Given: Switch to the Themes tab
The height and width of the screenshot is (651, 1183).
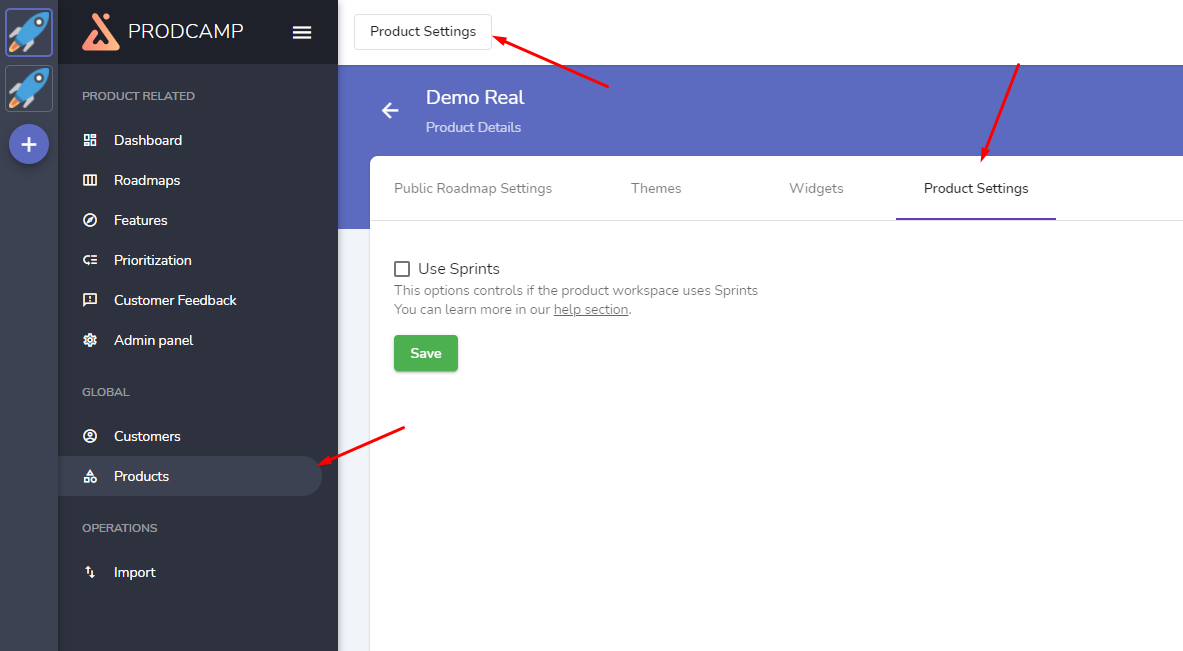Looking at the screenshot, I should click(x=656, y=189).
